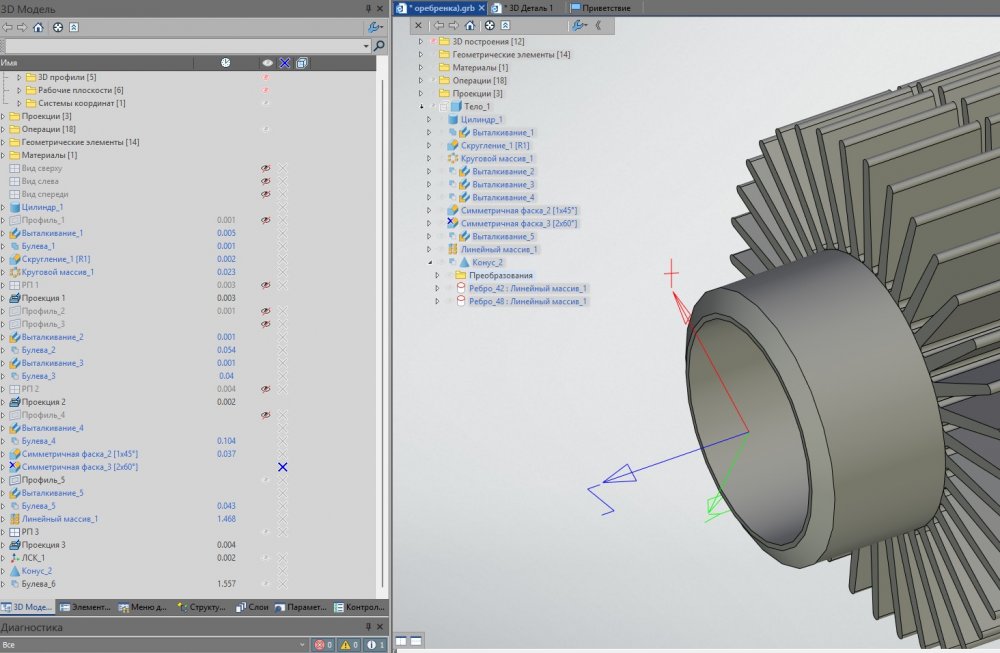The height and width of the screenshot is (653, 1000).
Task: Click the home icon in 3D Модель panel
Action: tap(38, 27)
